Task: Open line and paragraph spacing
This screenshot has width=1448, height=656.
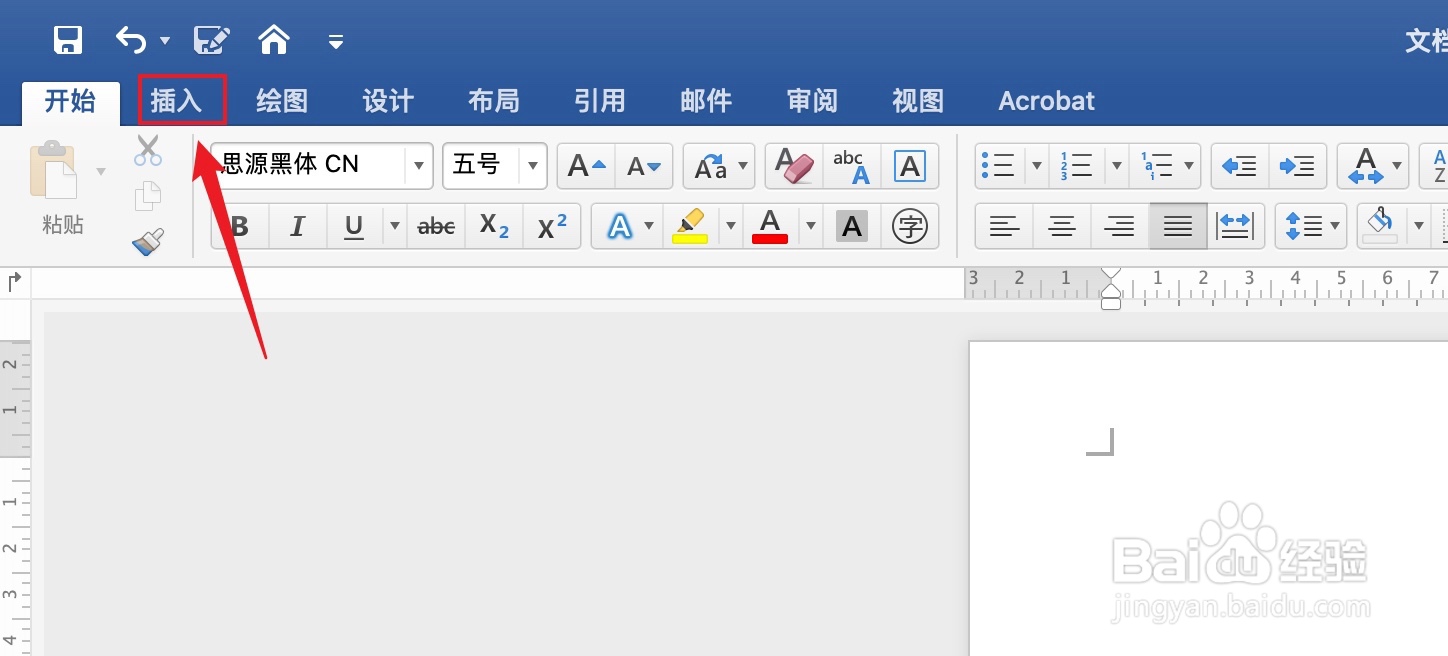Action: point(1311,226)
